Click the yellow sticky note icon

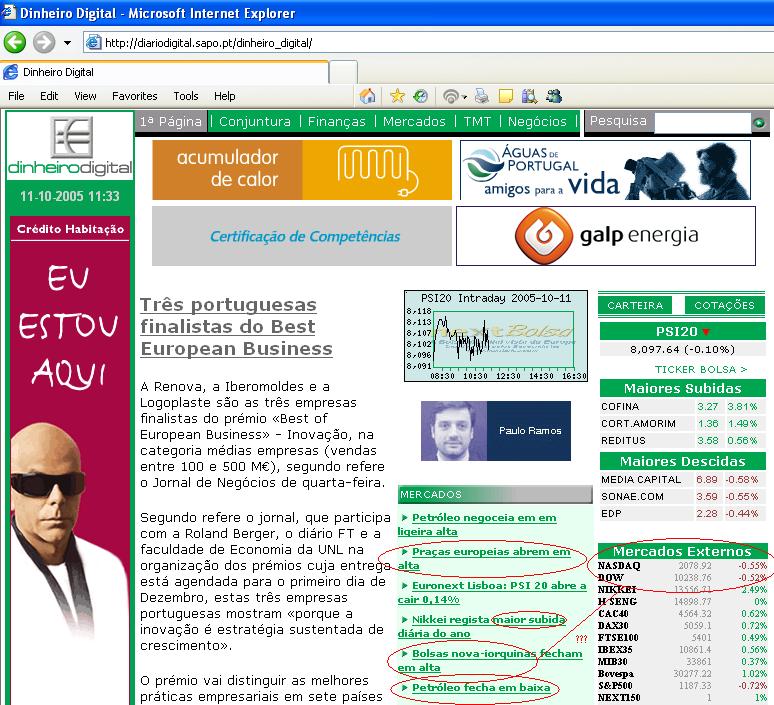click(506, 96)
